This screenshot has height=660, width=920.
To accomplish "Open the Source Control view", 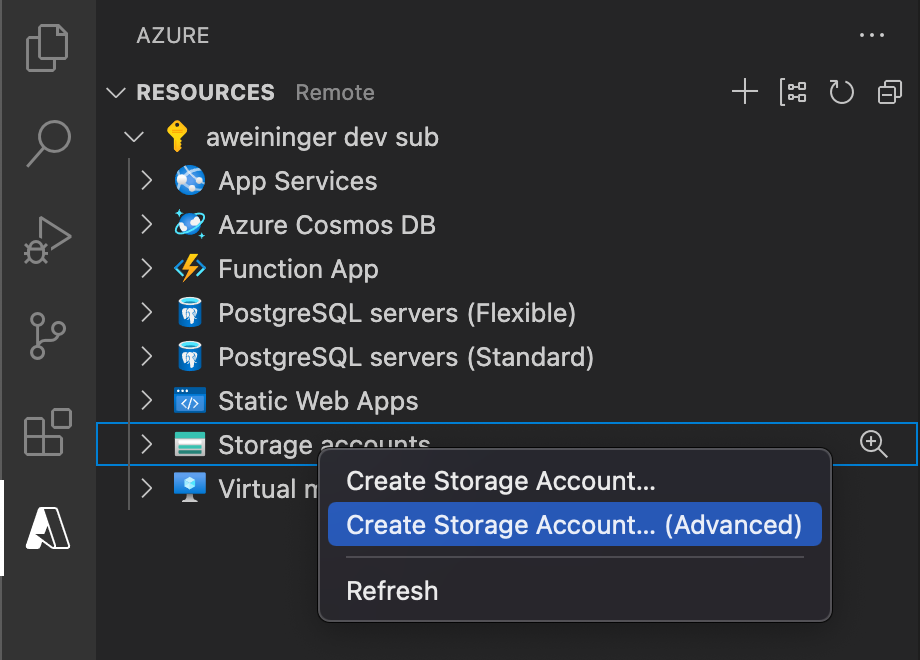I will coord(47,337).
